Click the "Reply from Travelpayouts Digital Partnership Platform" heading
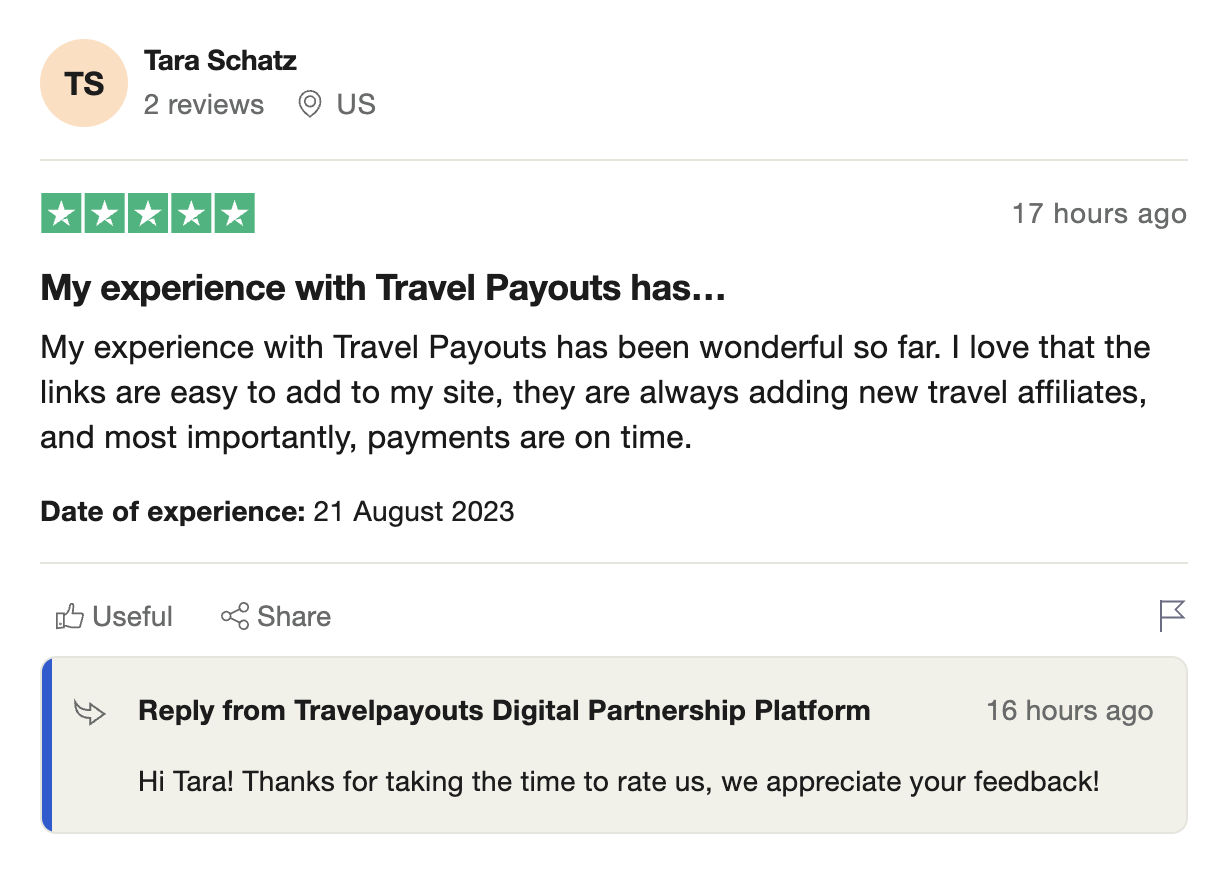The image size is (1228, 876). point(504,711)
